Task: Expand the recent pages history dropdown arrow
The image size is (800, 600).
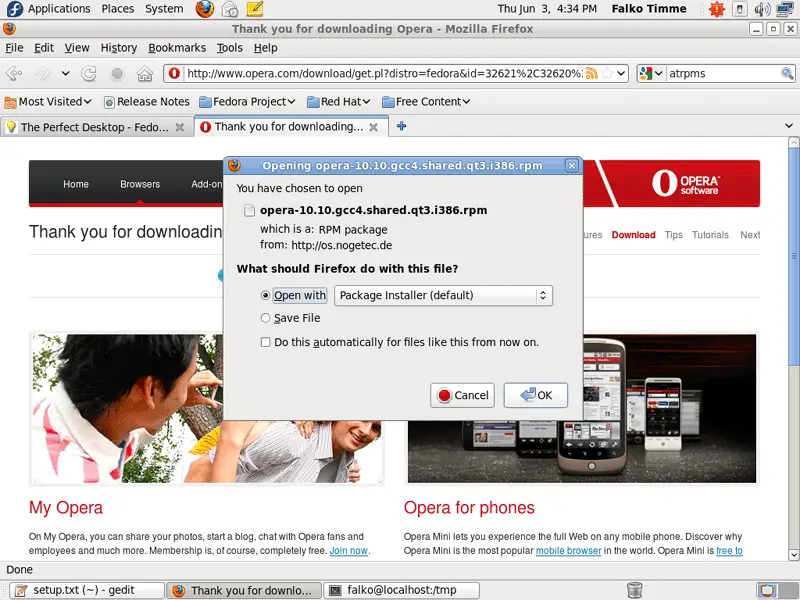Action: (65, 73)
